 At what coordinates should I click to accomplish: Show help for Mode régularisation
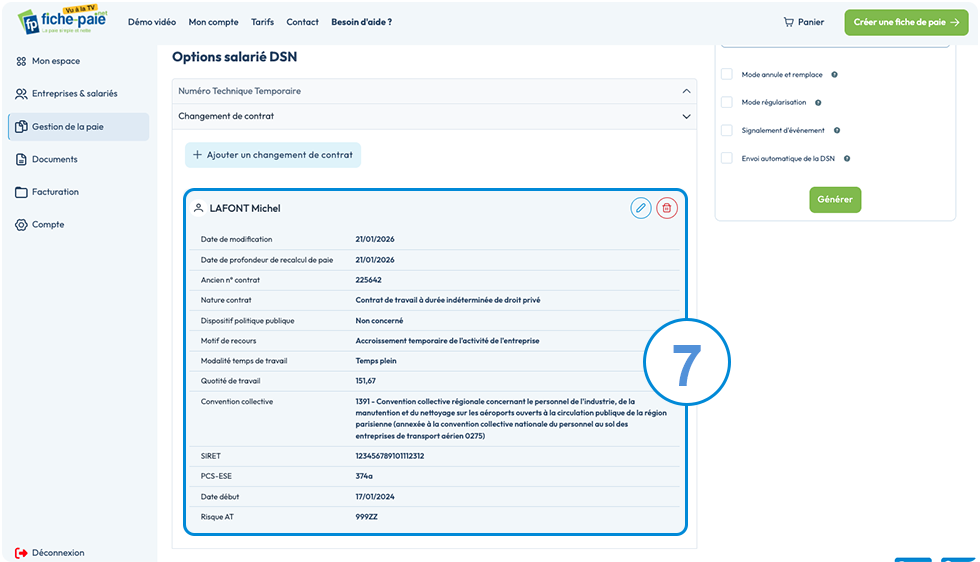click(818, 103)
